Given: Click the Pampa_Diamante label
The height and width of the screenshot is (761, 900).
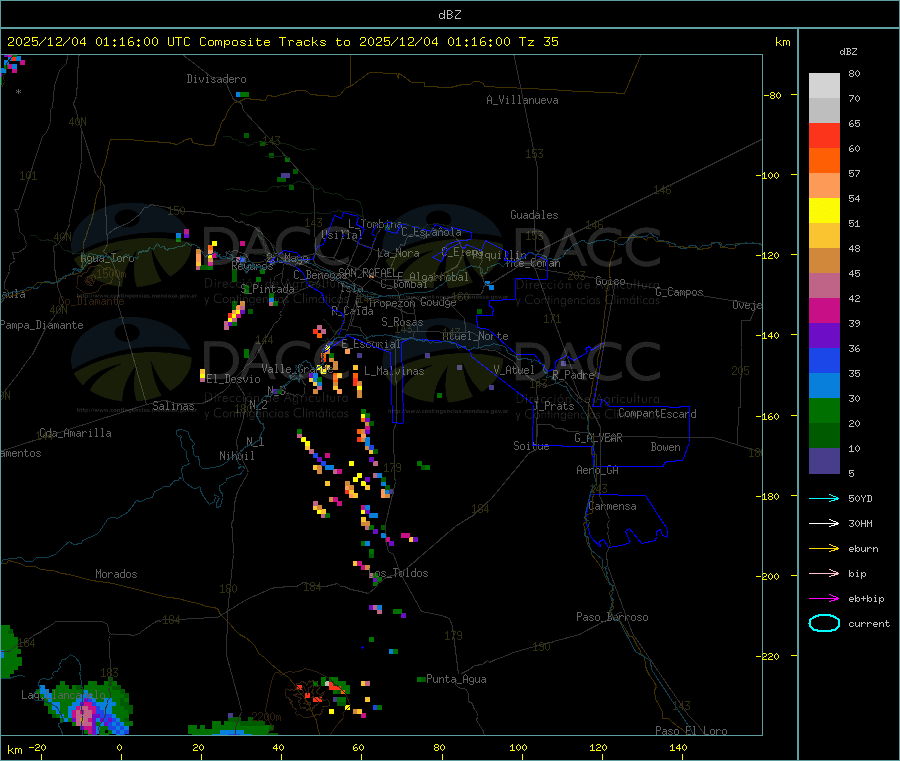Looking at the screenshot, I should tap(41, 325).
